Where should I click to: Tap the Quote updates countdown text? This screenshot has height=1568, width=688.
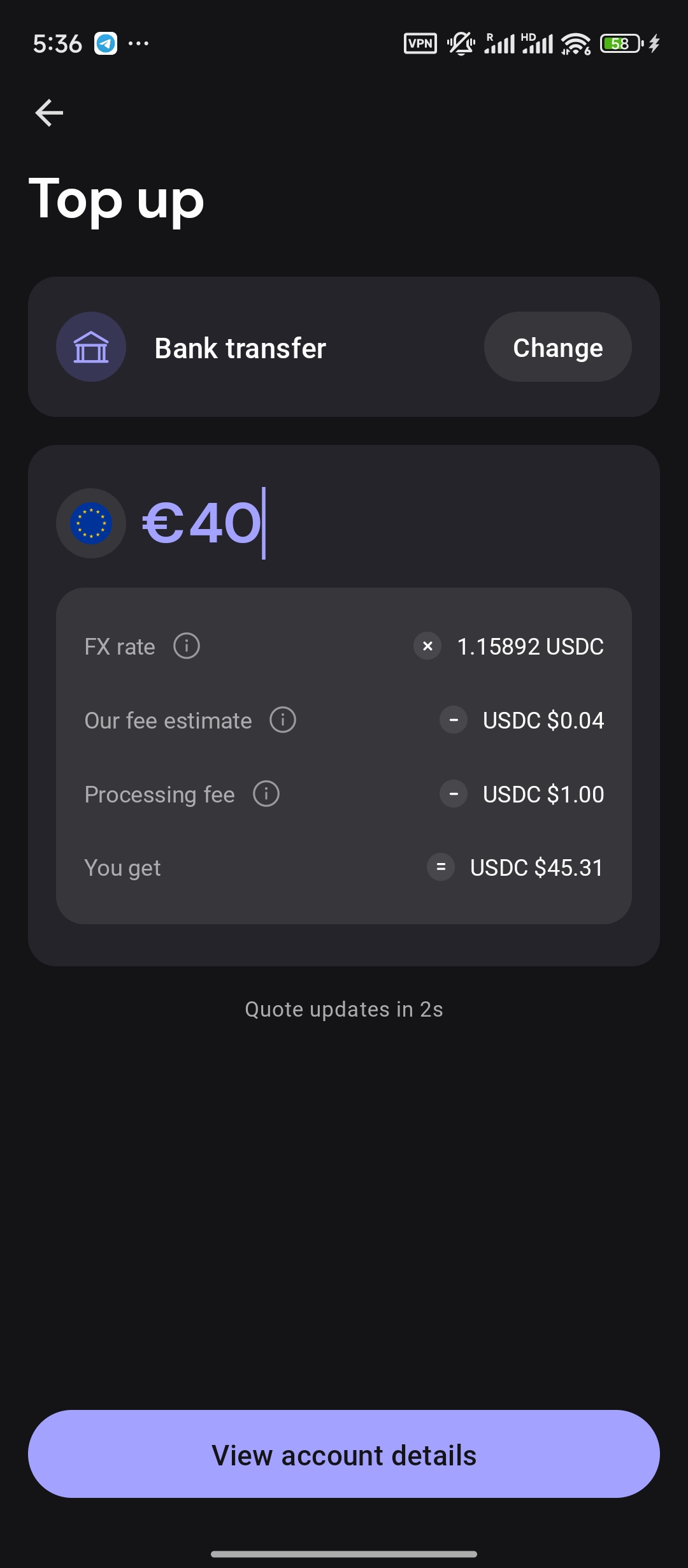(x=344, y=1010)
